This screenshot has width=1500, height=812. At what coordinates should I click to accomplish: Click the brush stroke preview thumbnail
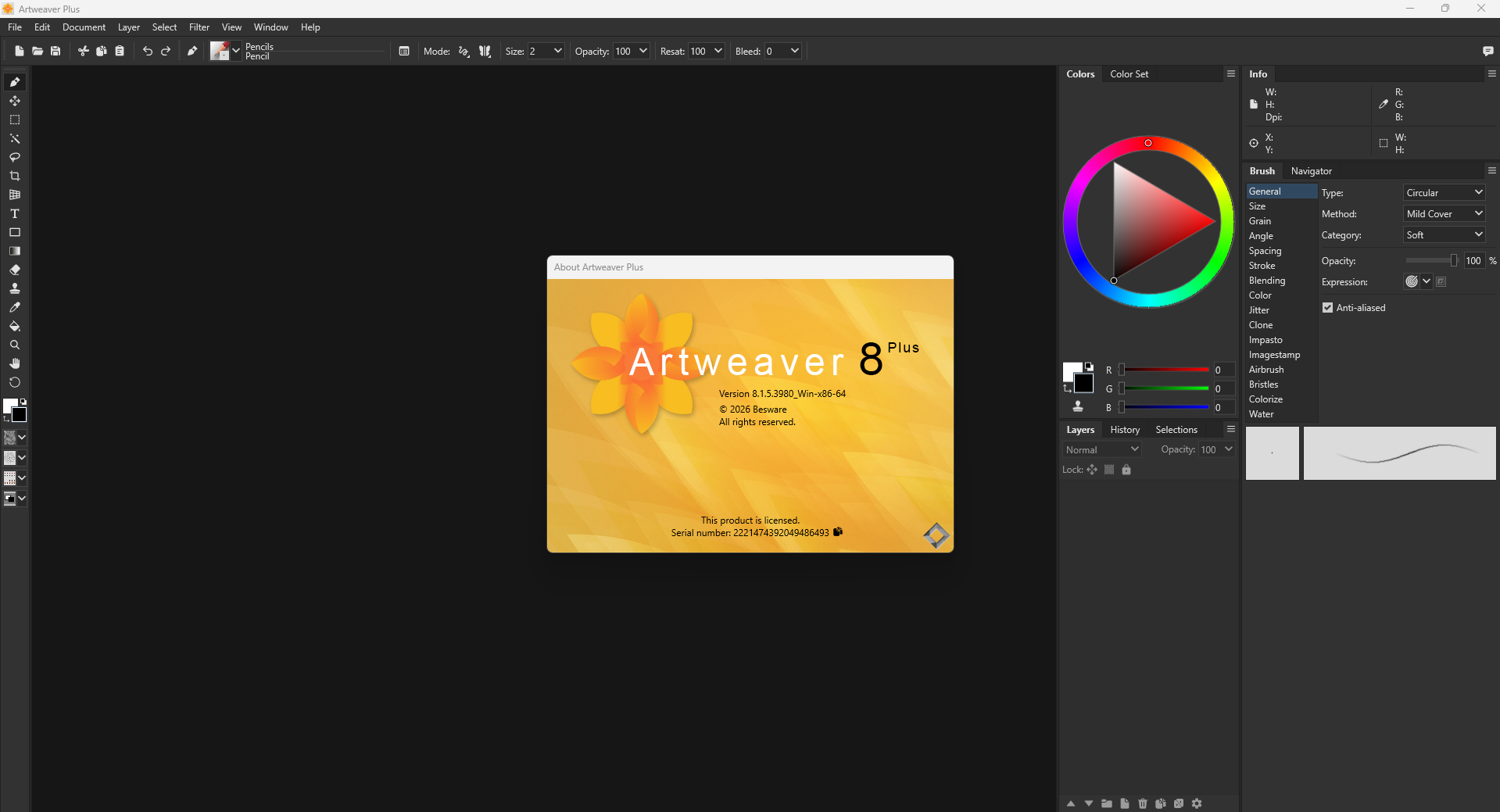[1399, 453]
